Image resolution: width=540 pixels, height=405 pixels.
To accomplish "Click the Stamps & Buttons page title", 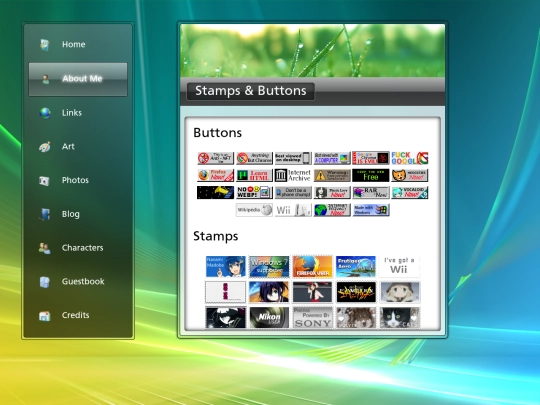I will tap(251, 91).
